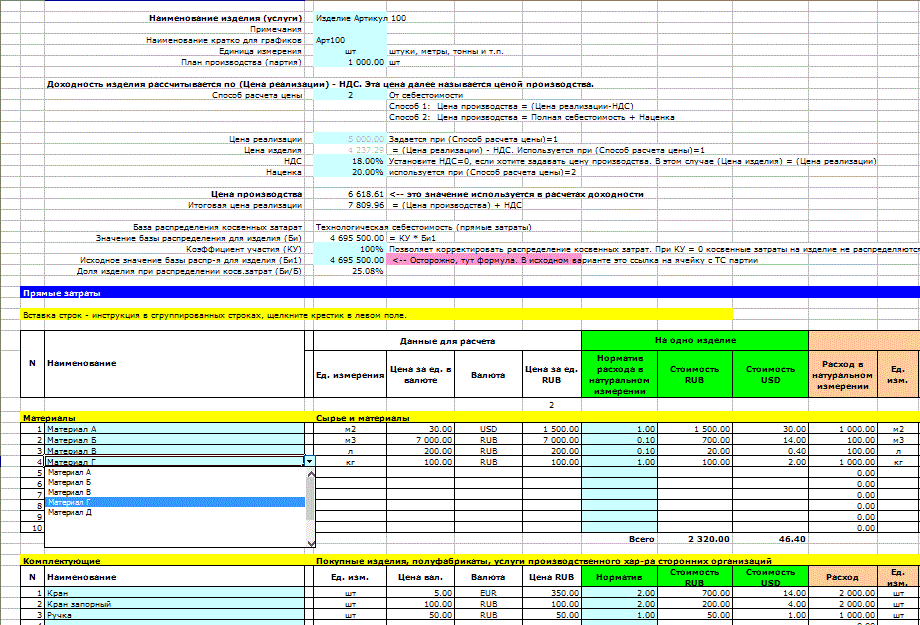Image resolution: width=920 pixels, height=625 pixels.
Task: Select the 'Изделие Артикул 100' name cell
Action: 350,18
